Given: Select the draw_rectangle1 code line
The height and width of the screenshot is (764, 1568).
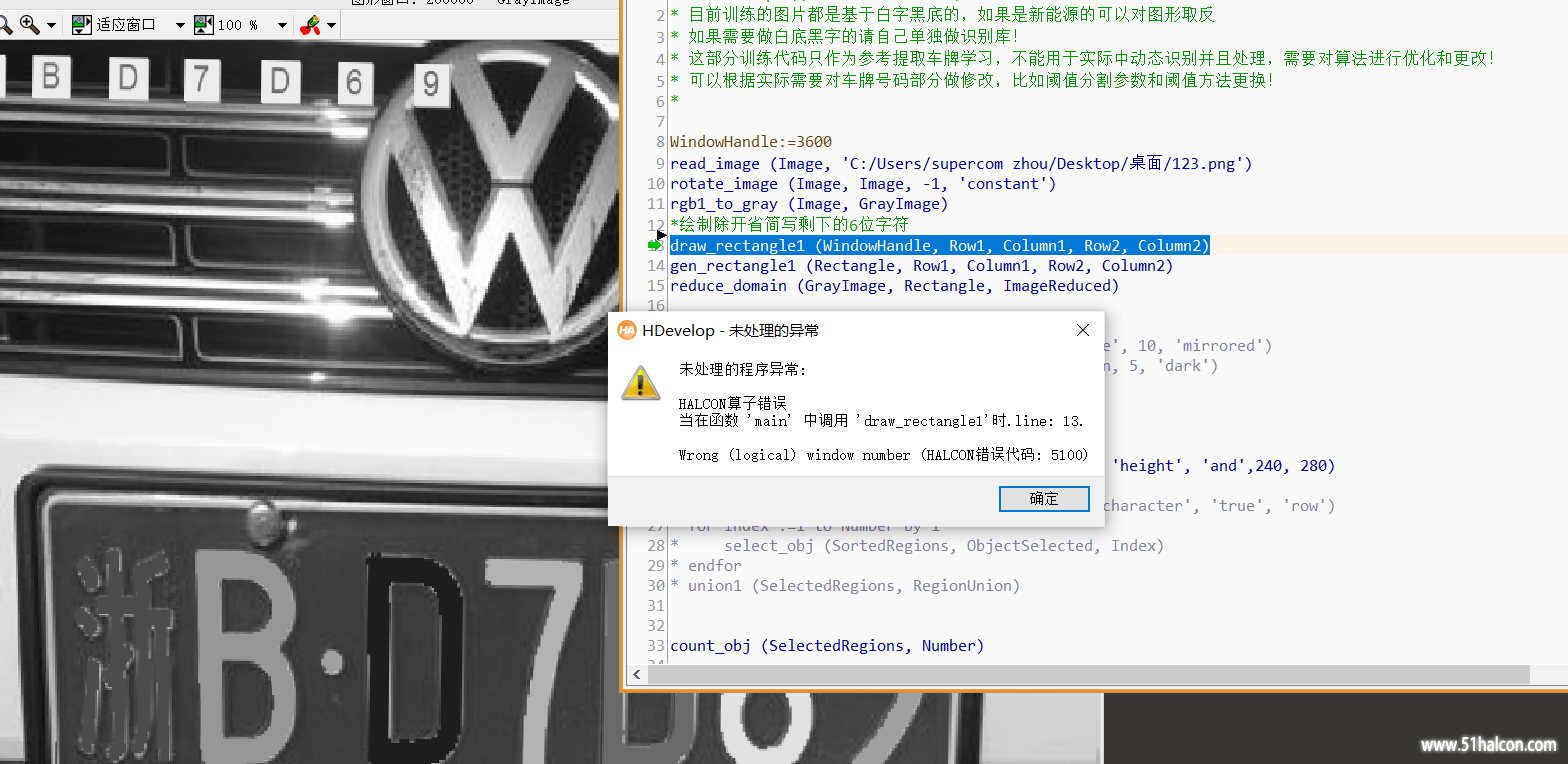Looking at the screenshot, I should [940, 245].
